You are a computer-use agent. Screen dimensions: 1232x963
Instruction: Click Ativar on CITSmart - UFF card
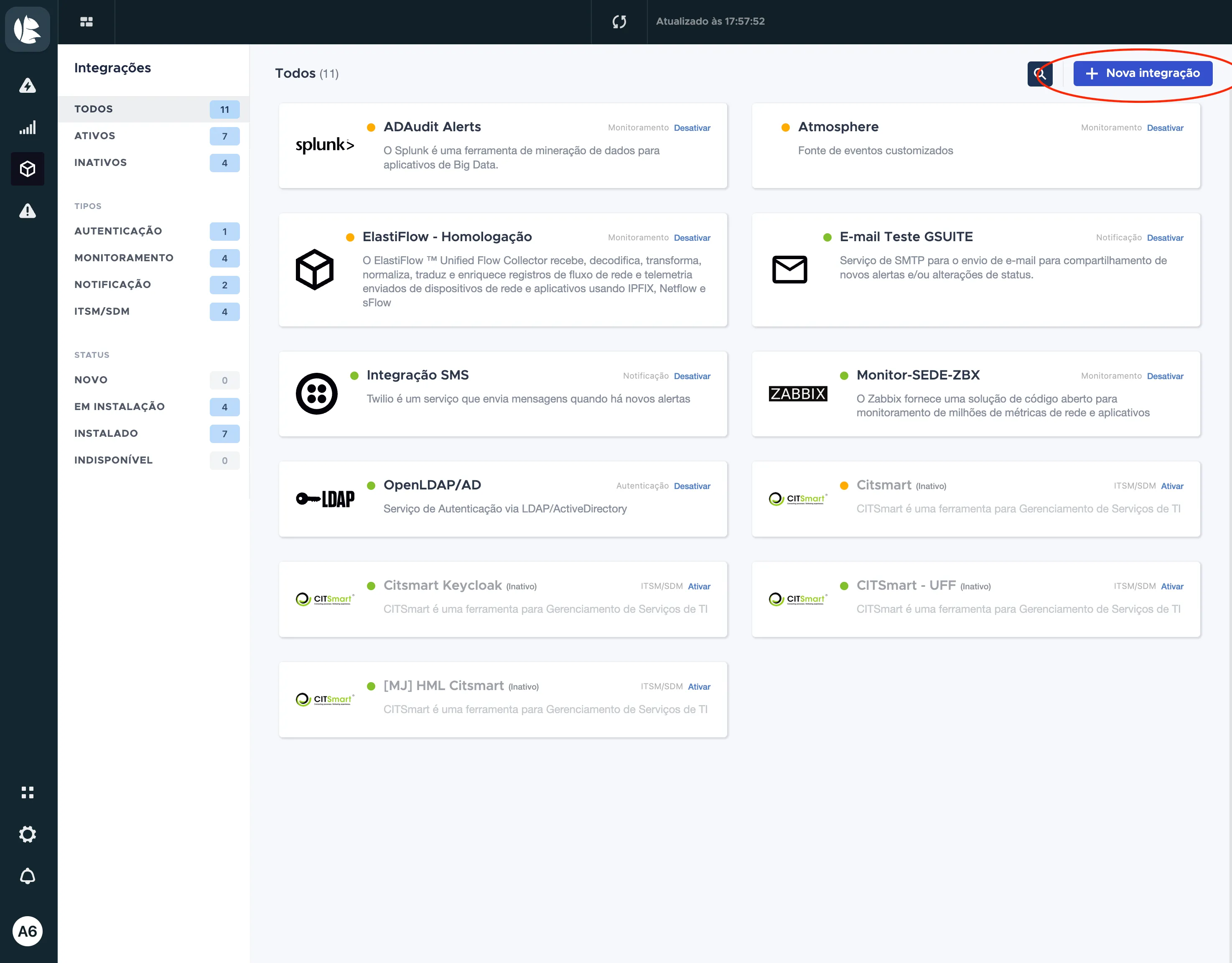point(1172,587)
